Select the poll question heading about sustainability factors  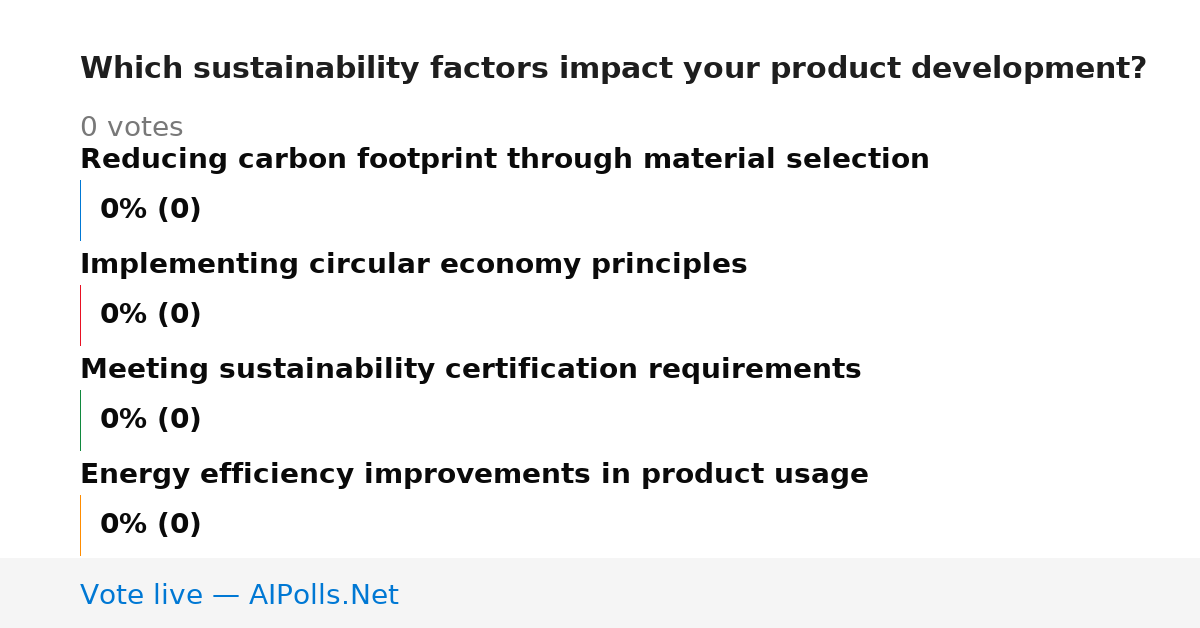point(613,69)
